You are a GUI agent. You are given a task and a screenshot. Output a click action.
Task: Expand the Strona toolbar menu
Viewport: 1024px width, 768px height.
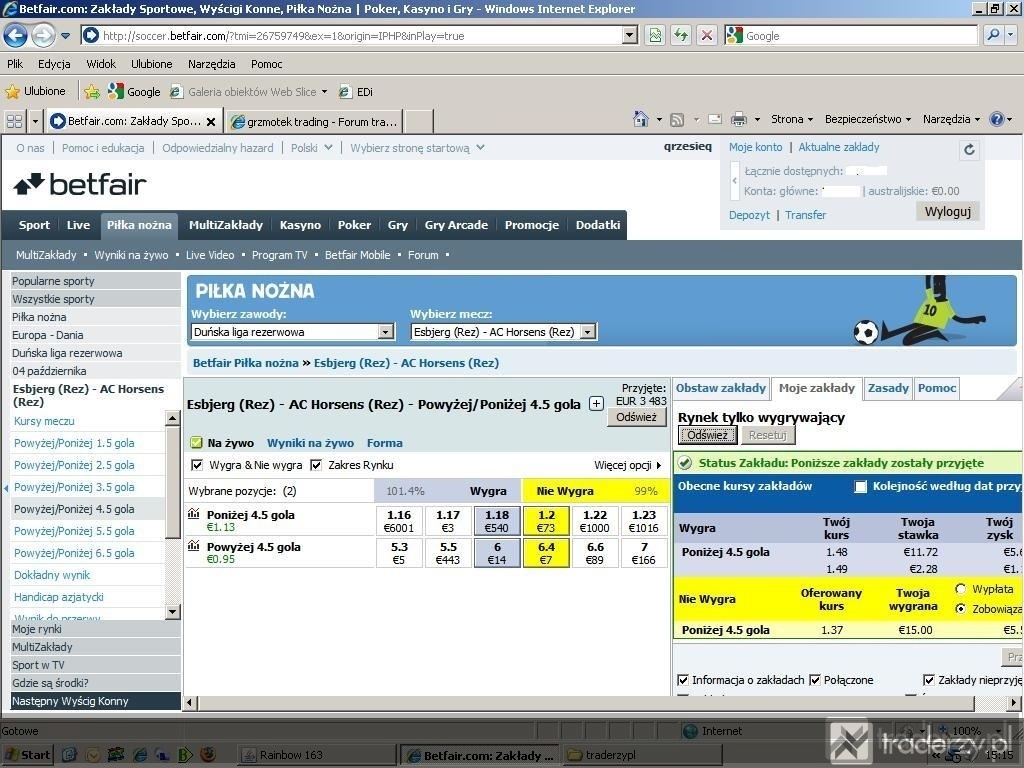coord(792,119)
